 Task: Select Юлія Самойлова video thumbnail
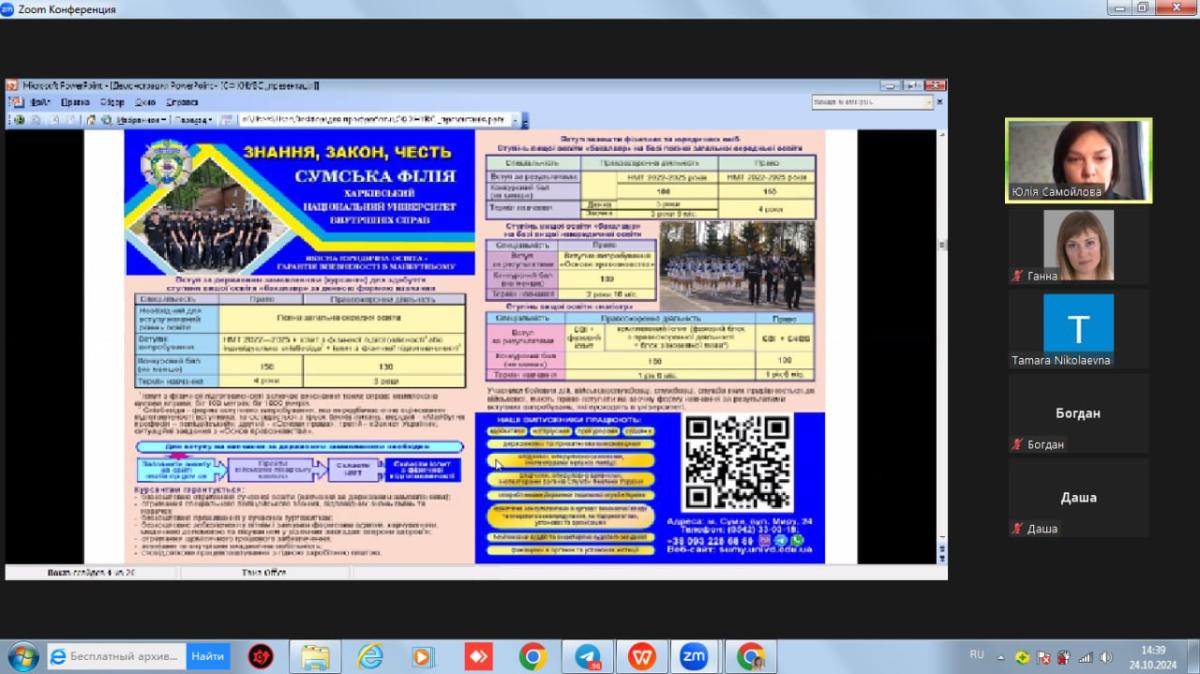[x=1078, y=160]
